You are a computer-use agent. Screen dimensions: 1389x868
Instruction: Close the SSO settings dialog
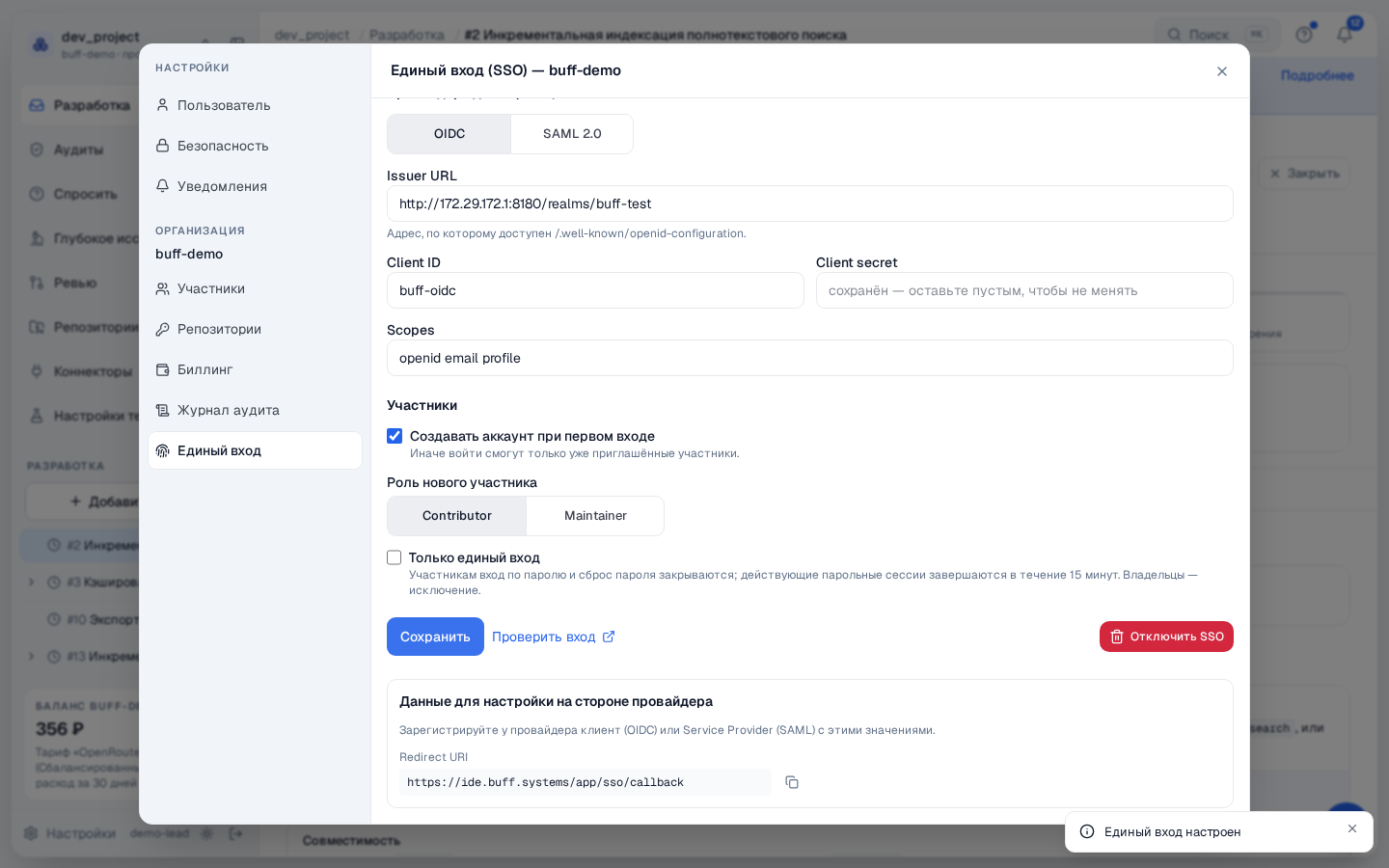(1222, 71)
